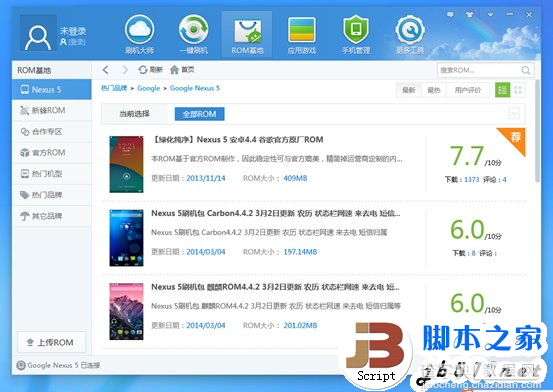Click the 7.7 rating score
The width and height of the screenshot is (553, 392).
(467, 156)
